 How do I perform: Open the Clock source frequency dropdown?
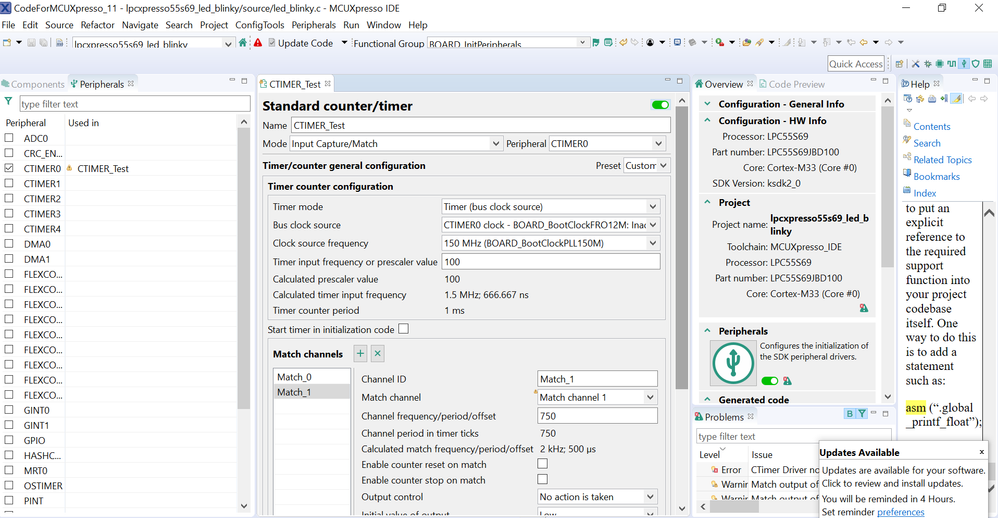coord(551,243)
